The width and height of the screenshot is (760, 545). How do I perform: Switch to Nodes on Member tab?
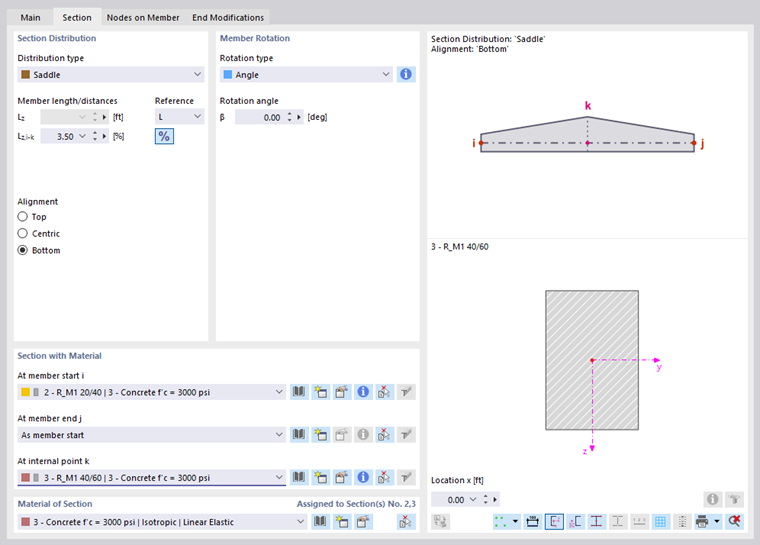coord(143,17)
